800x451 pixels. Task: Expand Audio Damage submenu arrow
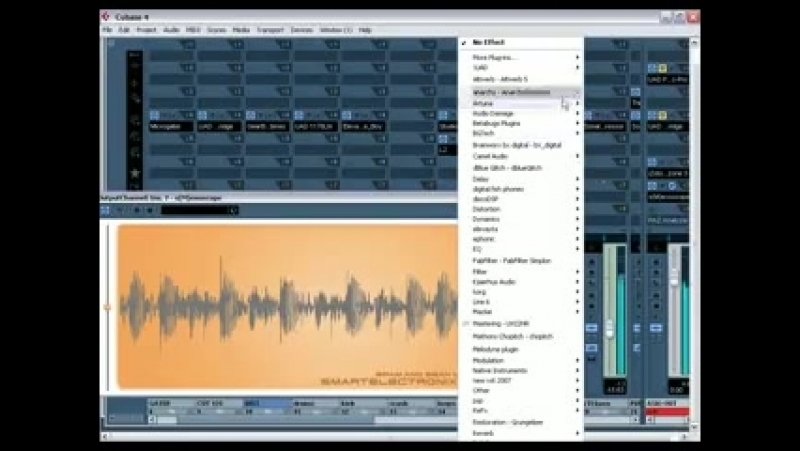[578, 113]
